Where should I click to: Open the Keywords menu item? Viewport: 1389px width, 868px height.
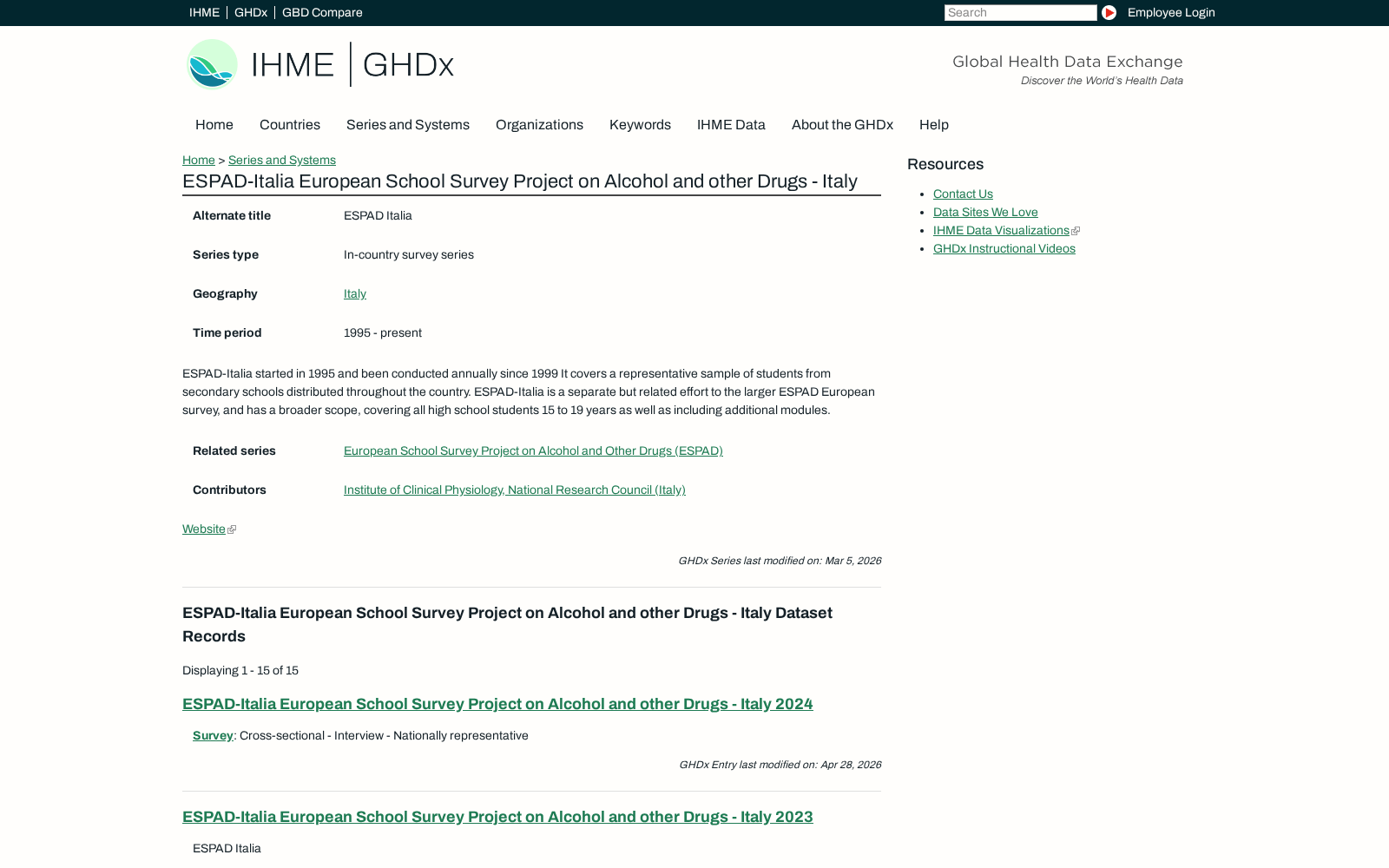[640, 125]
